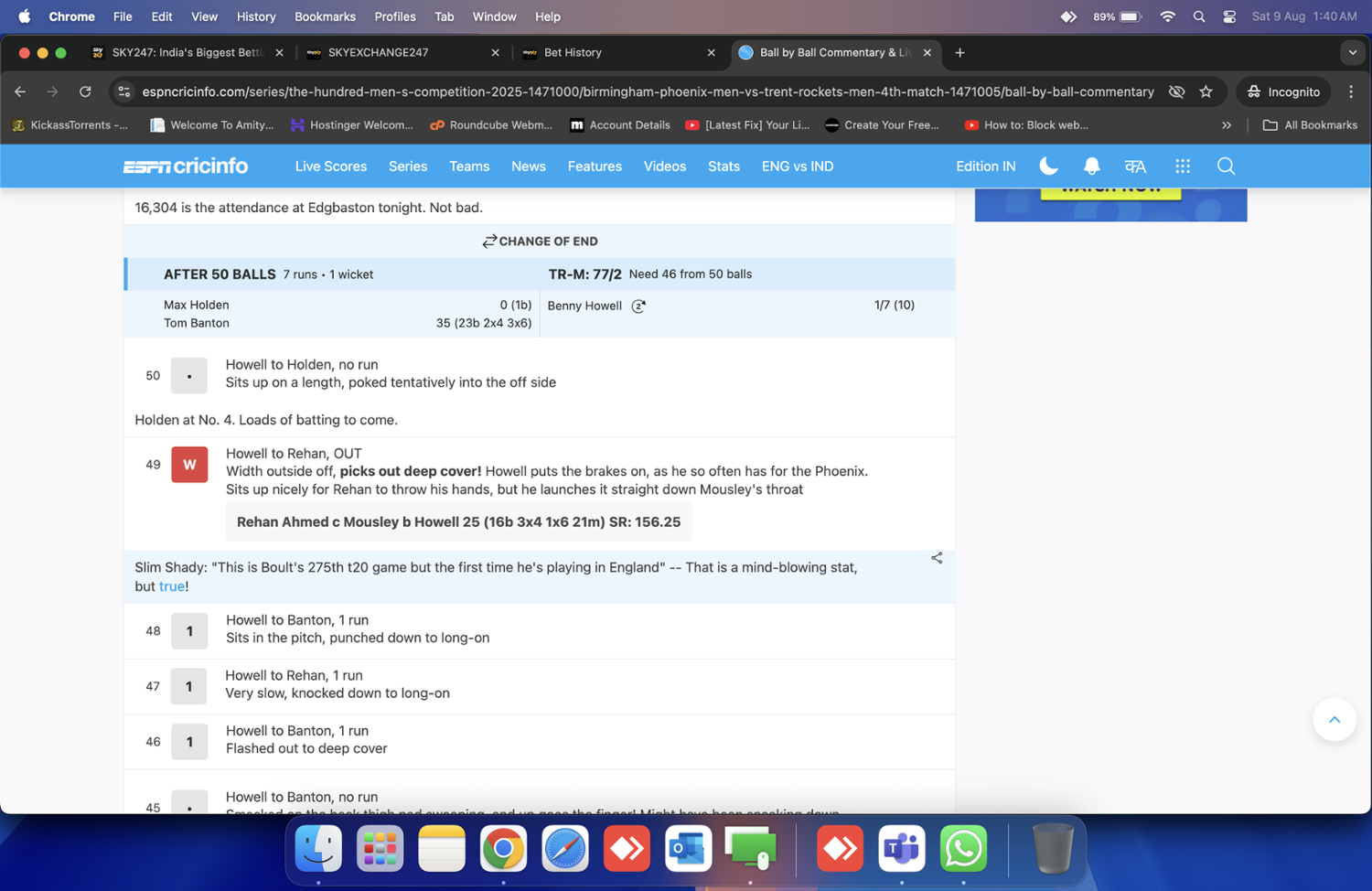Click the ESPNcricinfo logo
Screen dimensions: 1372x891
(186, 166)
